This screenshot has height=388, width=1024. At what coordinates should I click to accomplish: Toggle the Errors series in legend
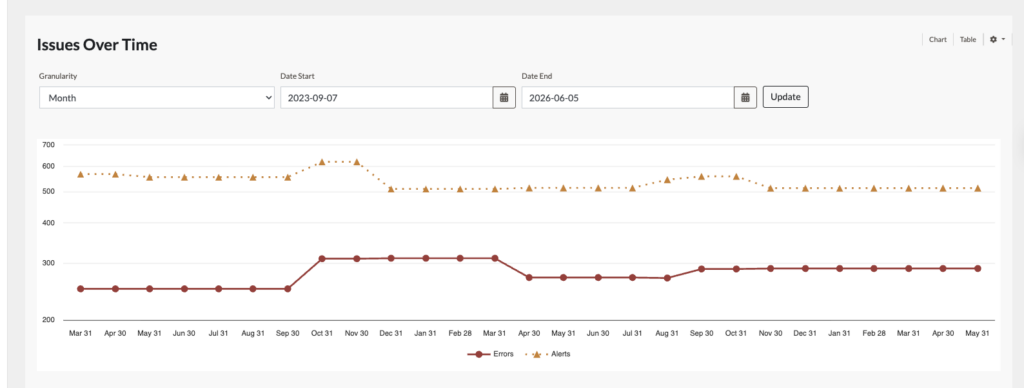pos(490,354)
